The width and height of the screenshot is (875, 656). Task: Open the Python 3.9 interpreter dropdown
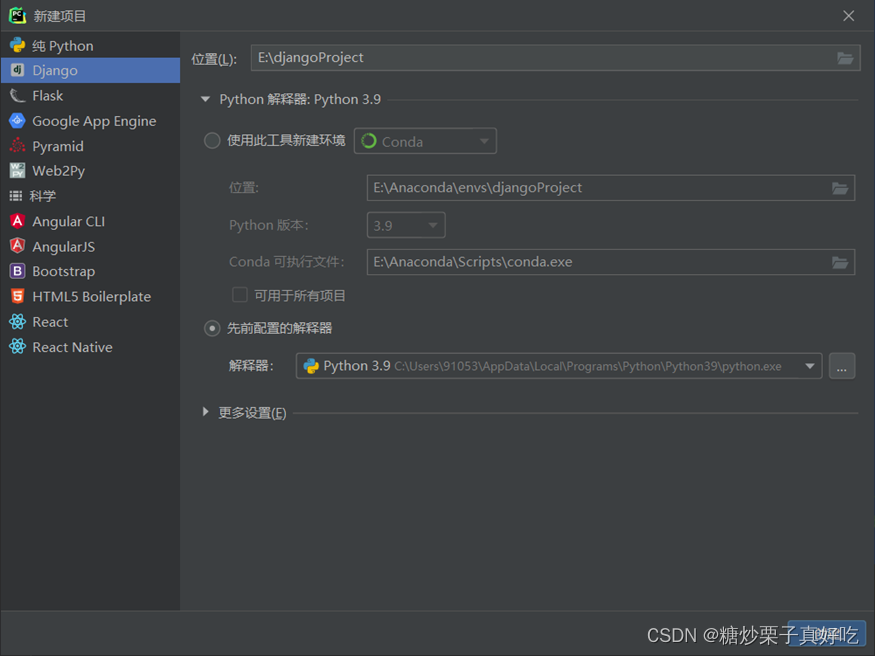(x=559, y=366)
